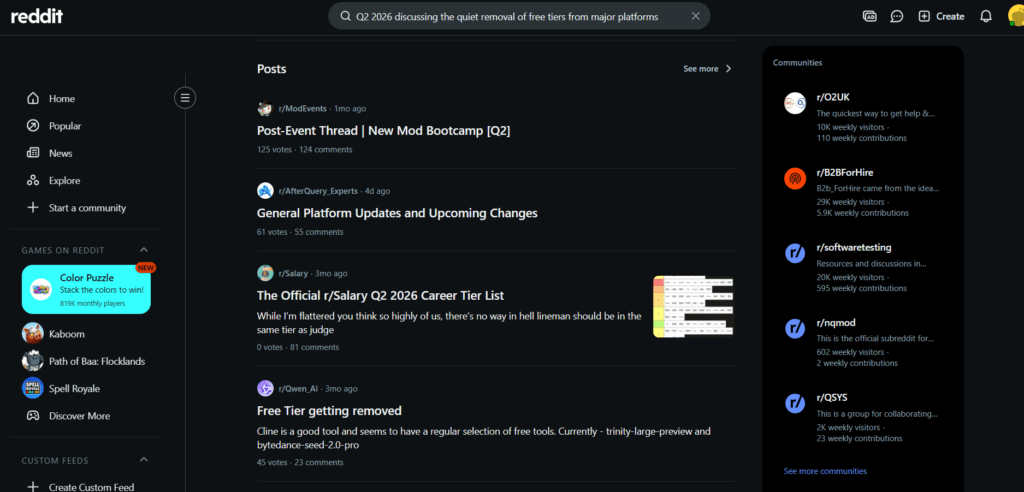Open user profile avatar in top corner
1024x492 pixels.
(1016, 16)
